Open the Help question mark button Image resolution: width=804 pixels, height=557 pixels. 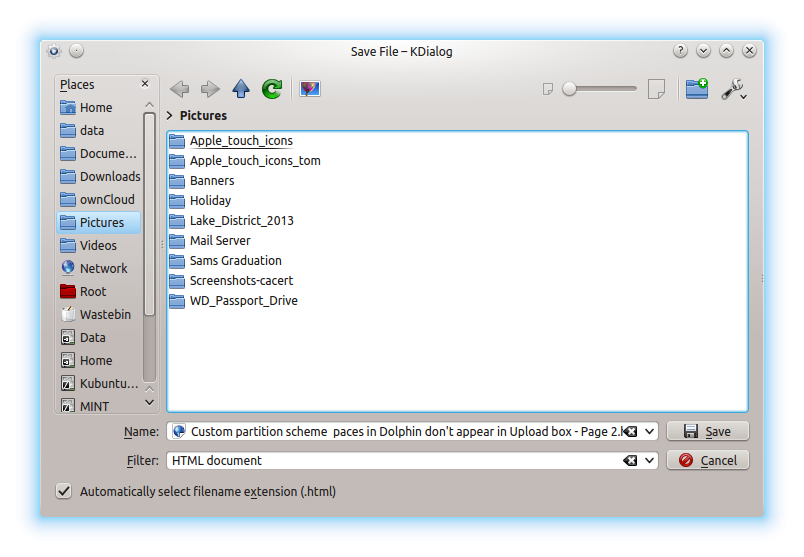tap(680, 51)
